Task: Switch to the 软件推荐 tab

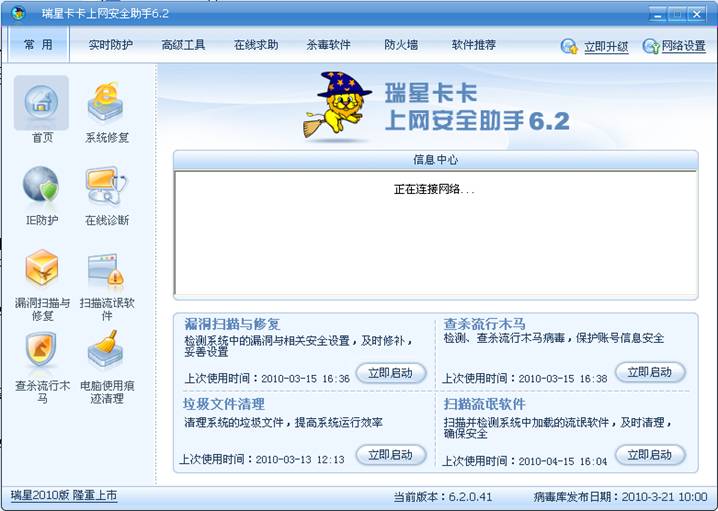Action: [473, 45]
